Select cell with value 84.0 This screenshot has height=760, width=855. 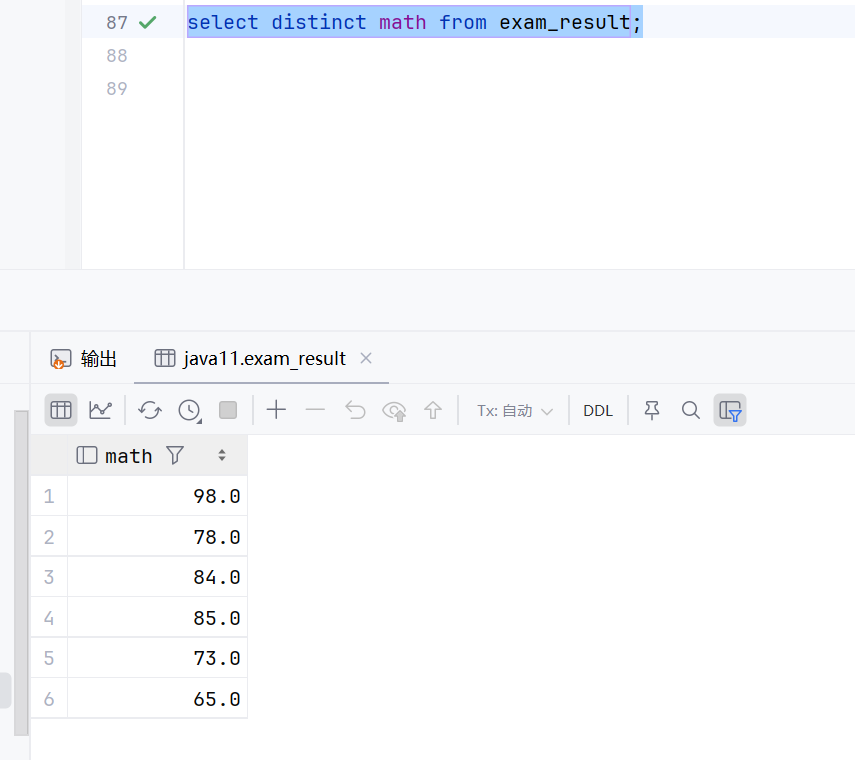tap(157, 577)
